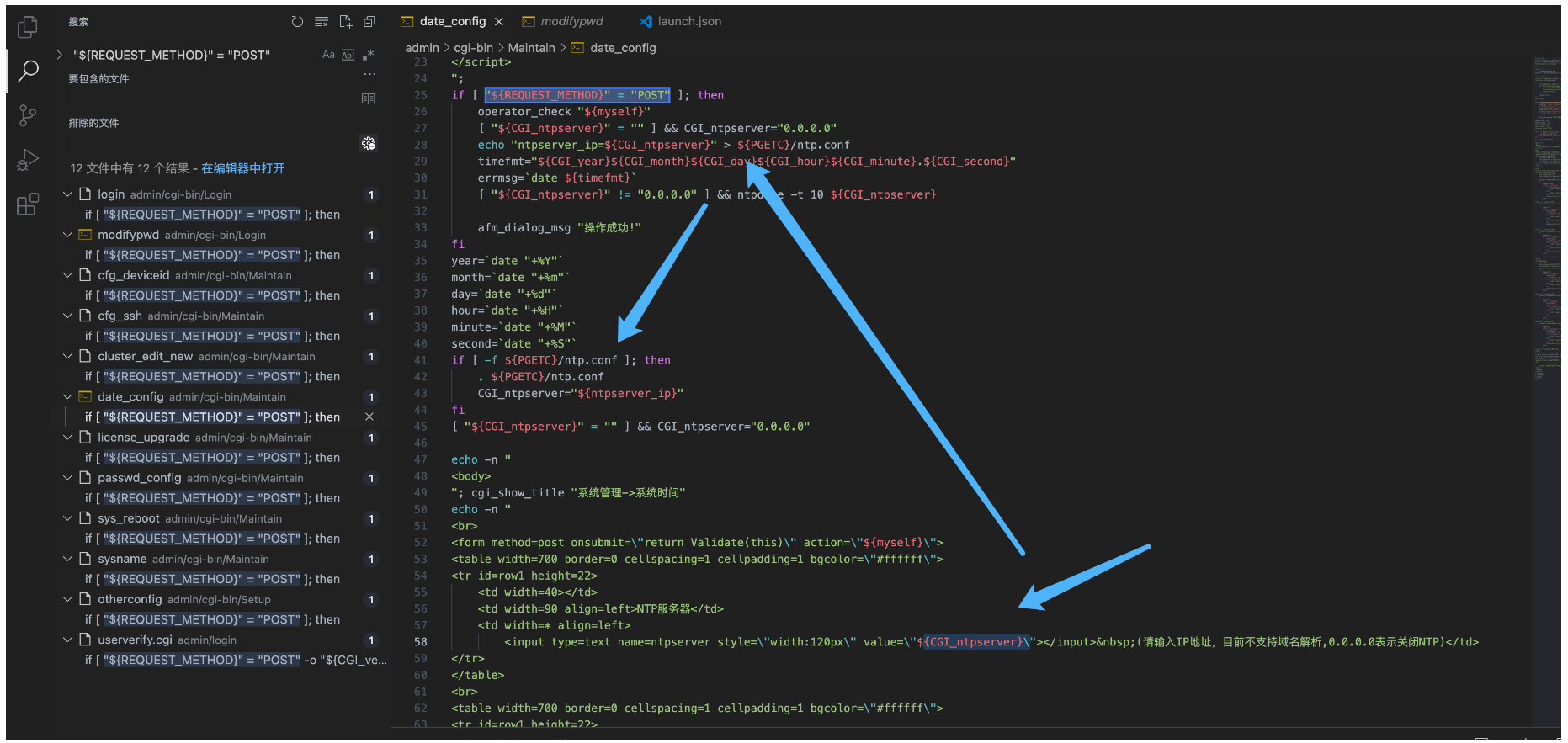The image size is (1568, 743).
Task: Toggle Match Whole Word option
Action: coord(348,56)
